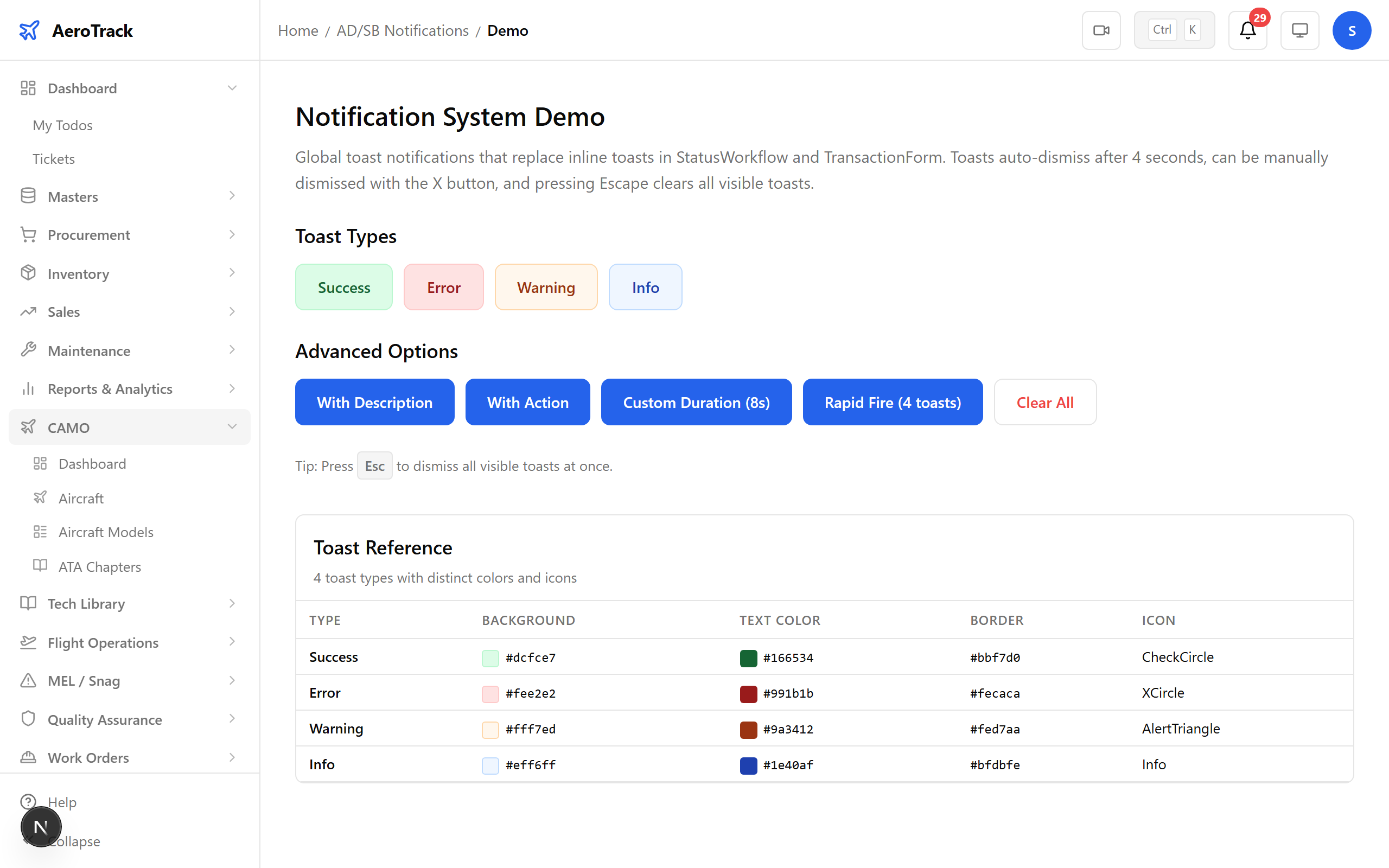Click the video camera icon in the header

click(1101, 30)
